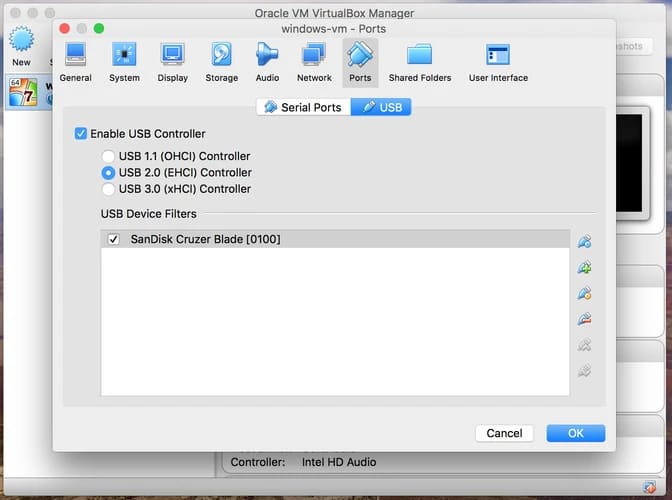The image size is (672, 500).
Task: Move USB filter up icon
Action: (x=585, y=344)
